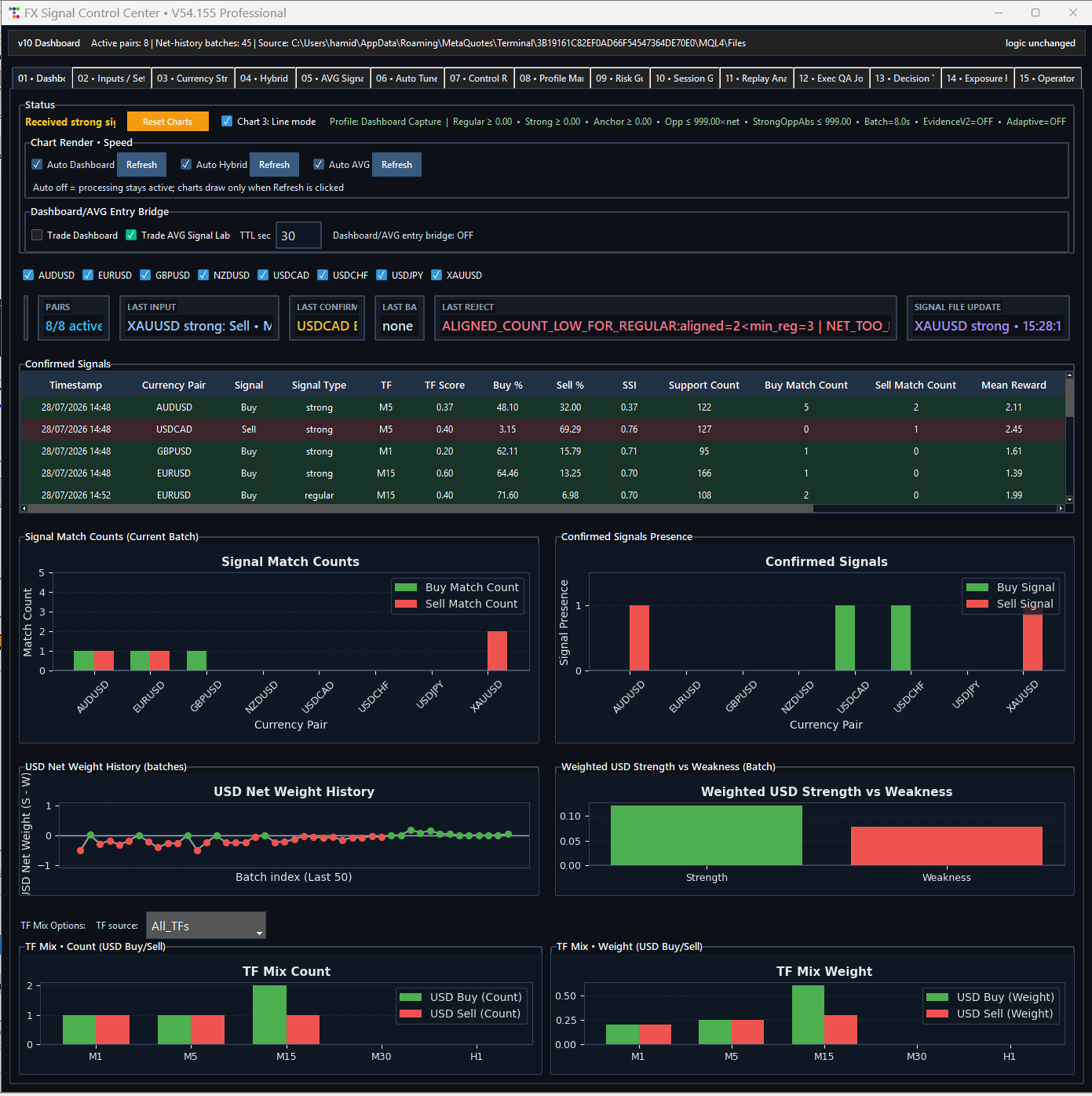Viewport: 1092px width, 1096px height.
Task: Select the 01 Dashboard tab
Action: pos(42,79)
